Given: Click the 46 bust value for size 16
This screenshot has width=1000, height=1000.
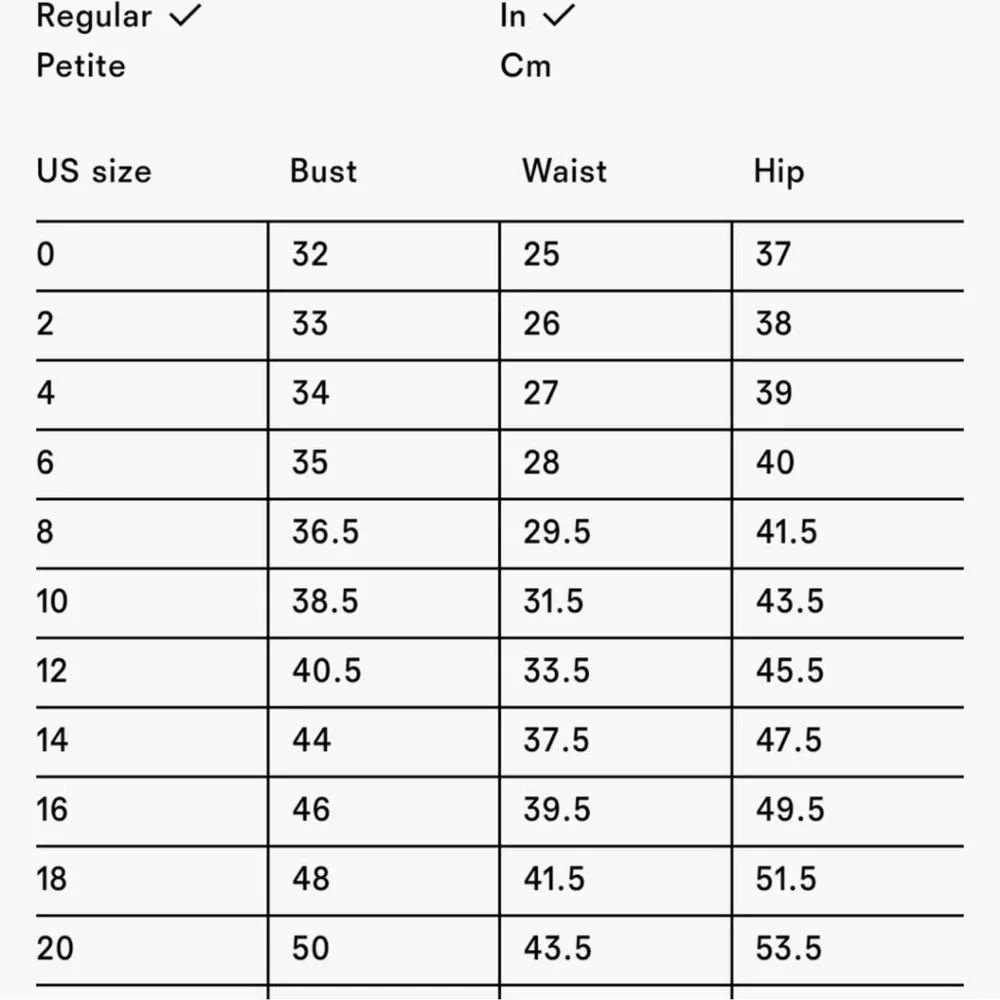Looking at the screenshot, I should [311, 809].
